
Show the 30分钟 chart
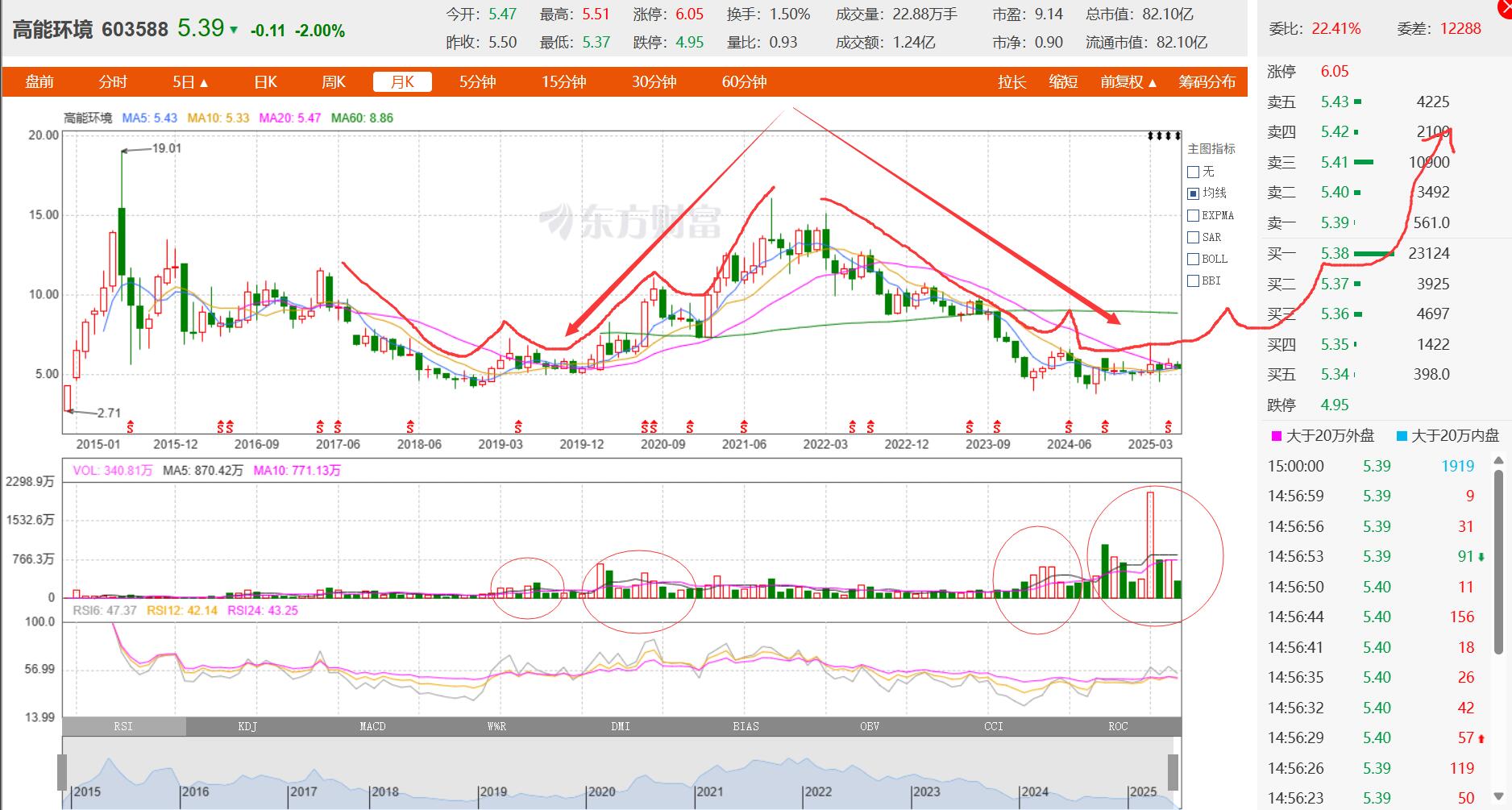[x=654, y=82]
